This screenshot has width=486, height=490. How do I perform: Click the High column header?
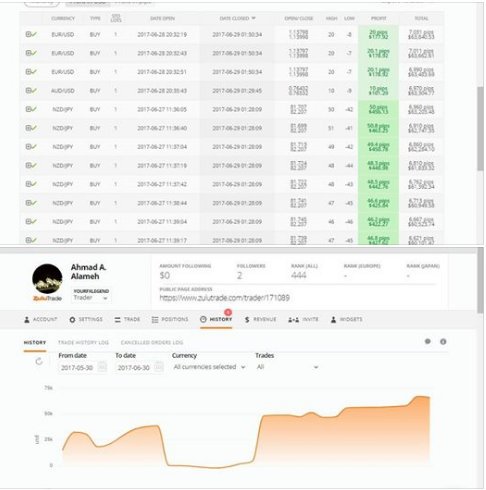pyautogui.click(x=331, y=18)
